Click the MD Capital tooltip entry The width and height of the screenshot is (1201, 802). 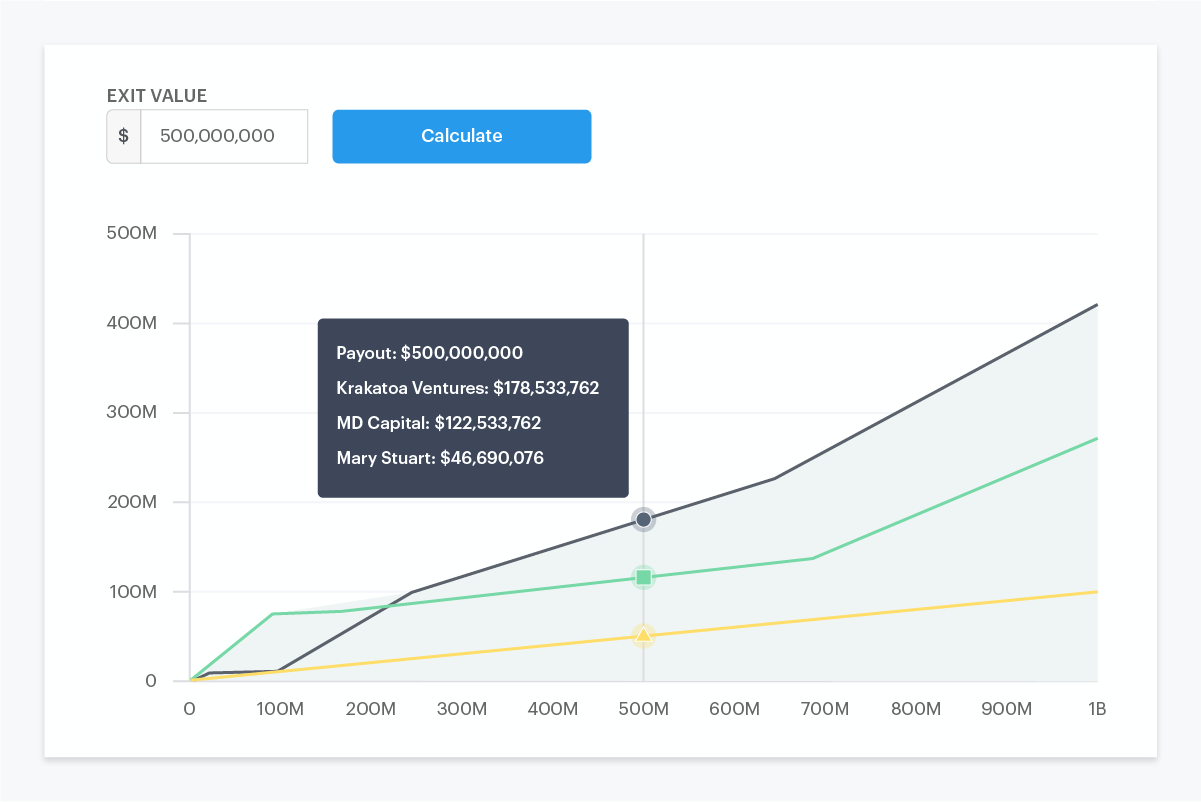coord(438,423)
